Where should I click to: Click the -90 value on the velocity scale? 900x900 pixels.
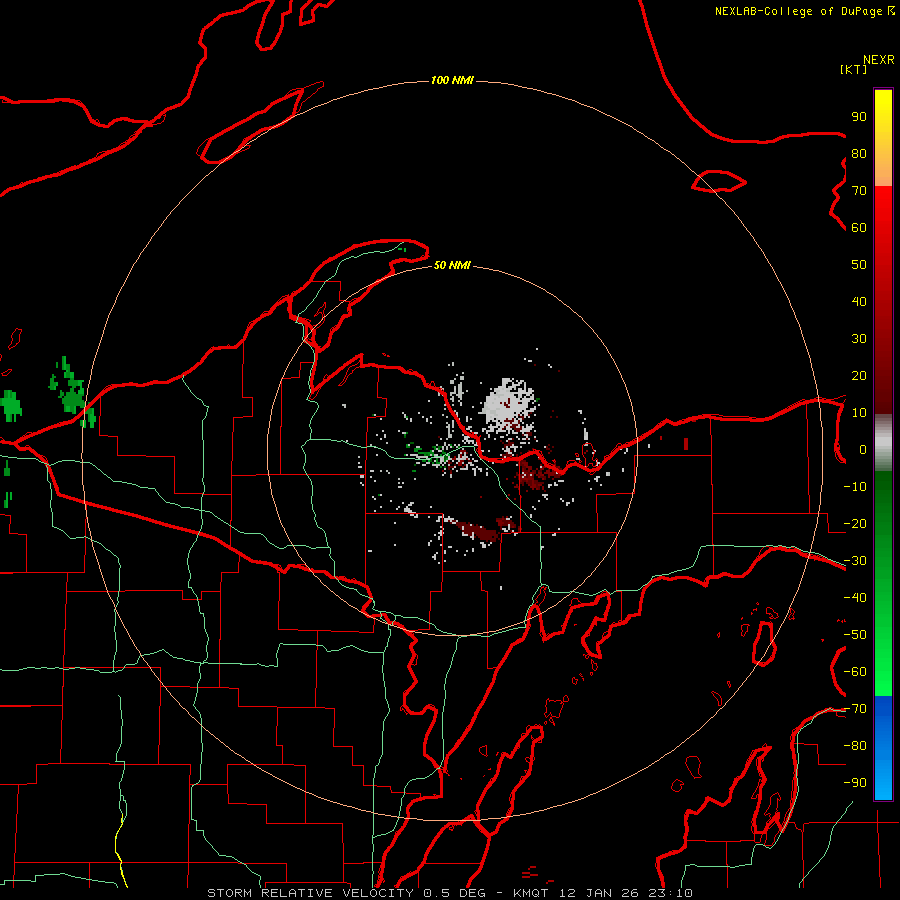pos(855,783)
